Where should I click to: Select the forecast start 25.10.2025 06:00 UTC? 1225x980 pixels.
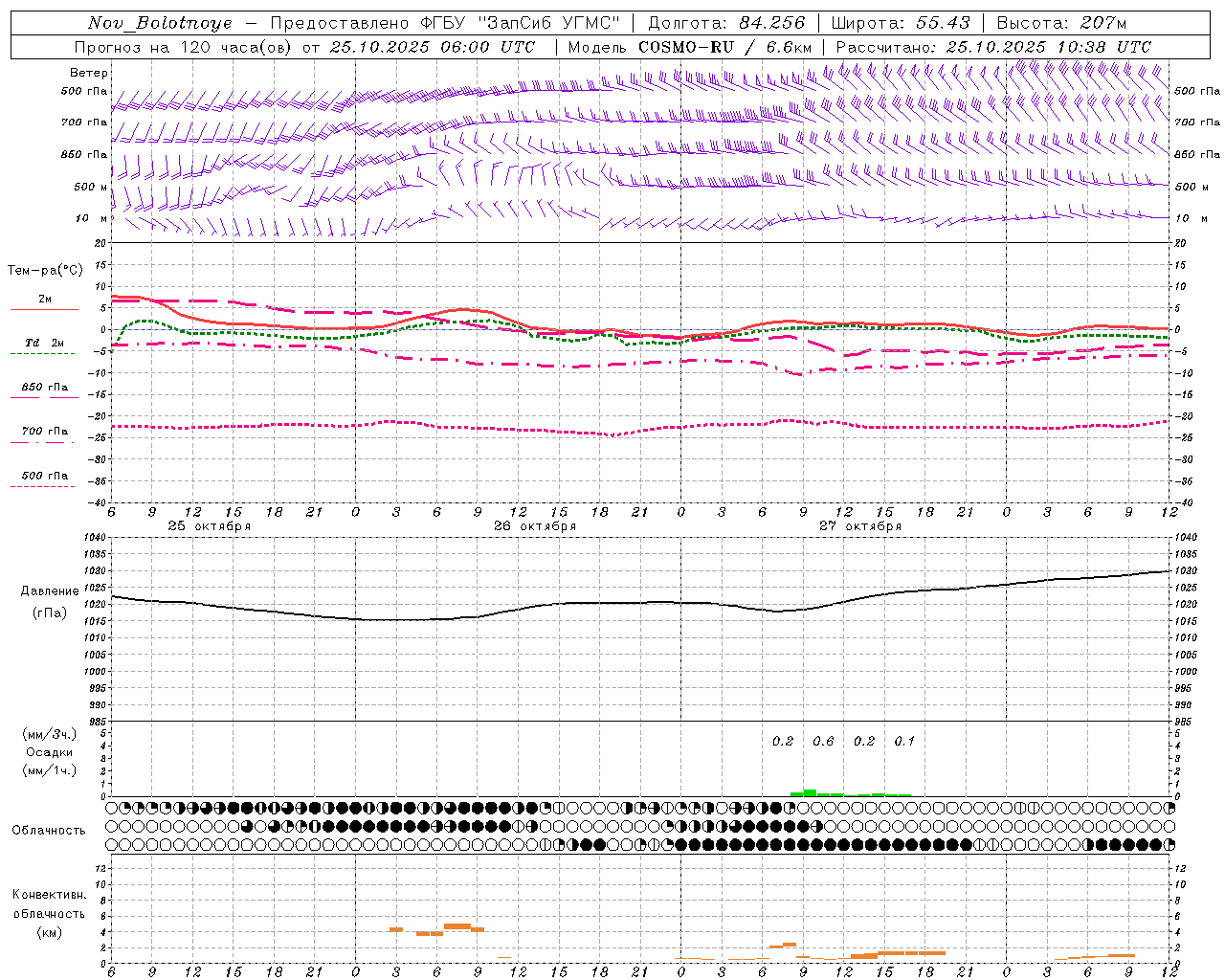pos(433,47)
